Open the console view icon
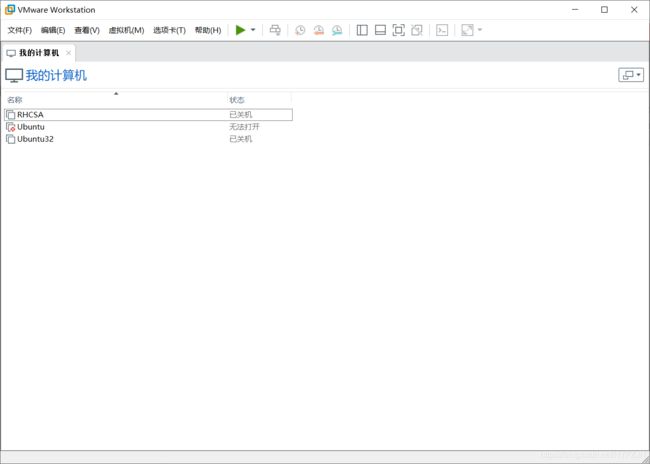 coord(442,30)
